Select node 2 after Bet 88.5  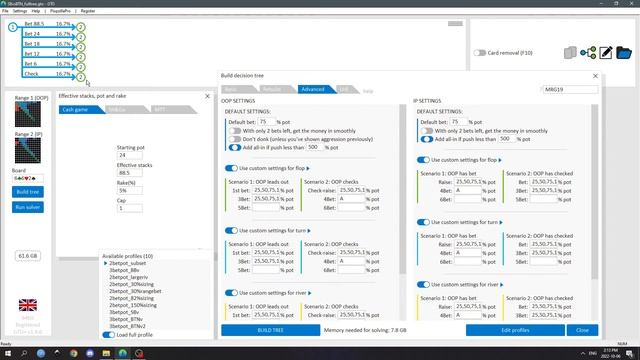point(81,27)
